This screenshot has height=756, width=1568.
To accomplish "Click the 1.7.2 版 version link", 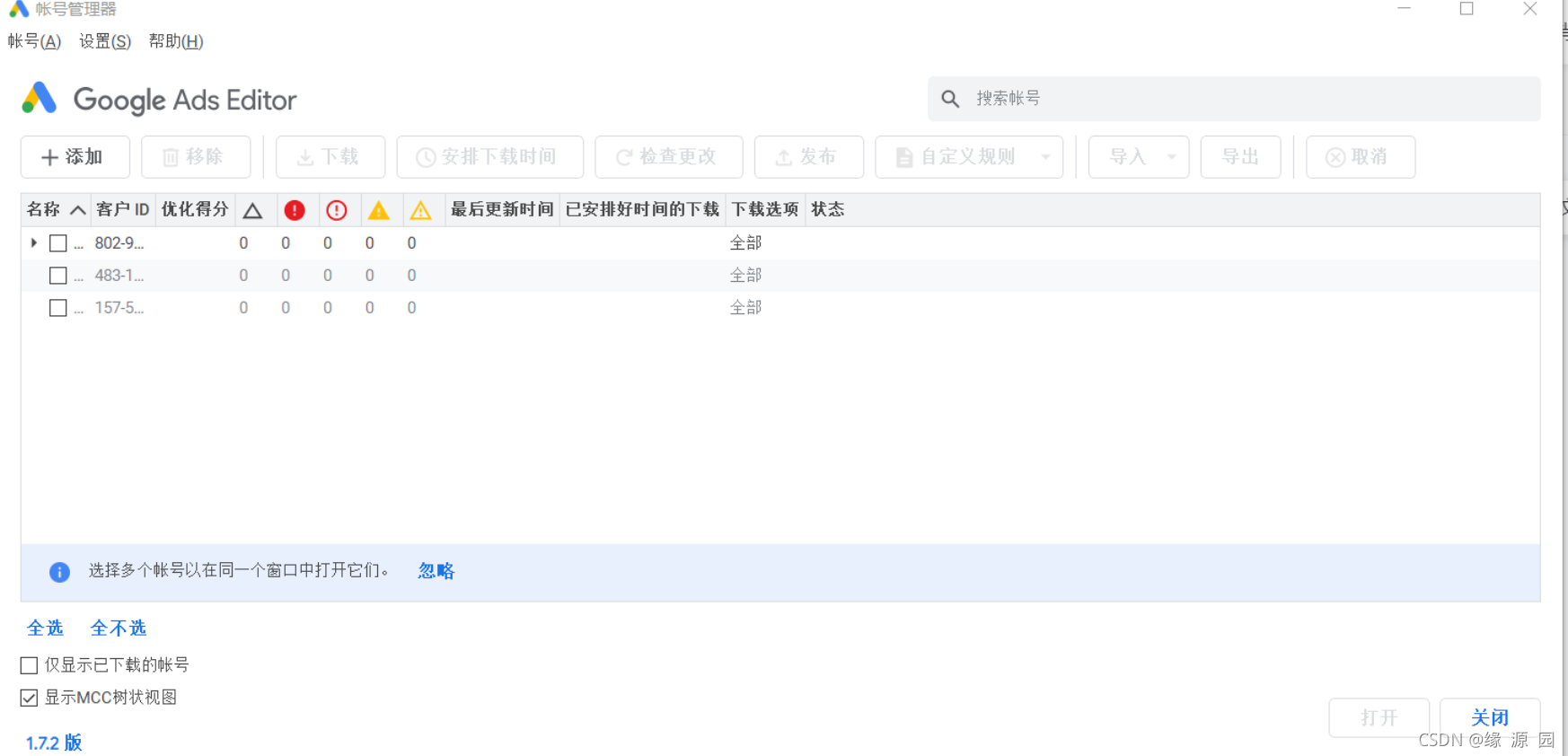I will point(54,743).
